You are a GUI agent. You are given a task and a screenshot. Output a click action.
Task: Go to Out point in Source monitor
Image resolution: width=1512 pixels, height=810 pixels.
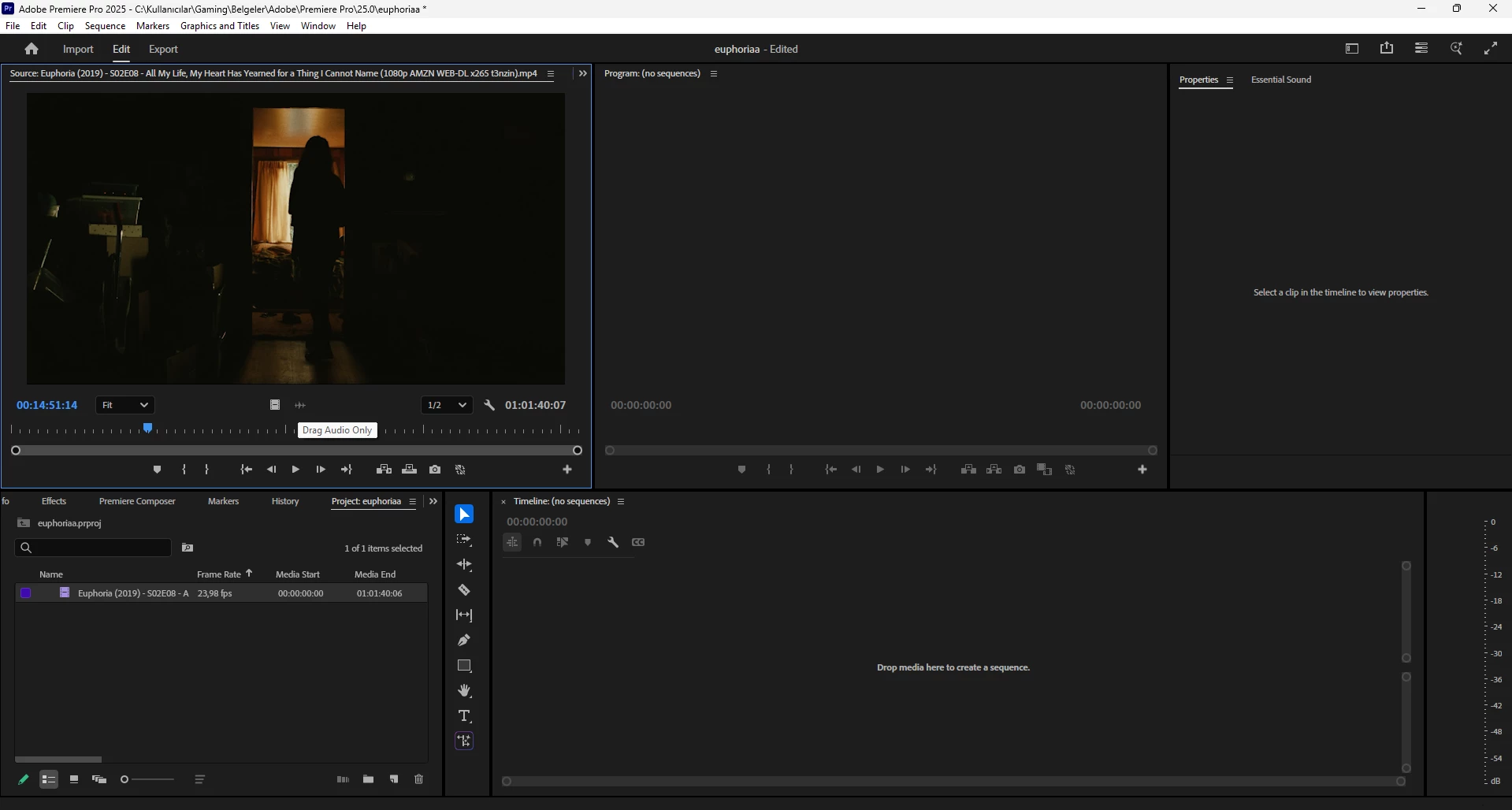click(346, 470)
